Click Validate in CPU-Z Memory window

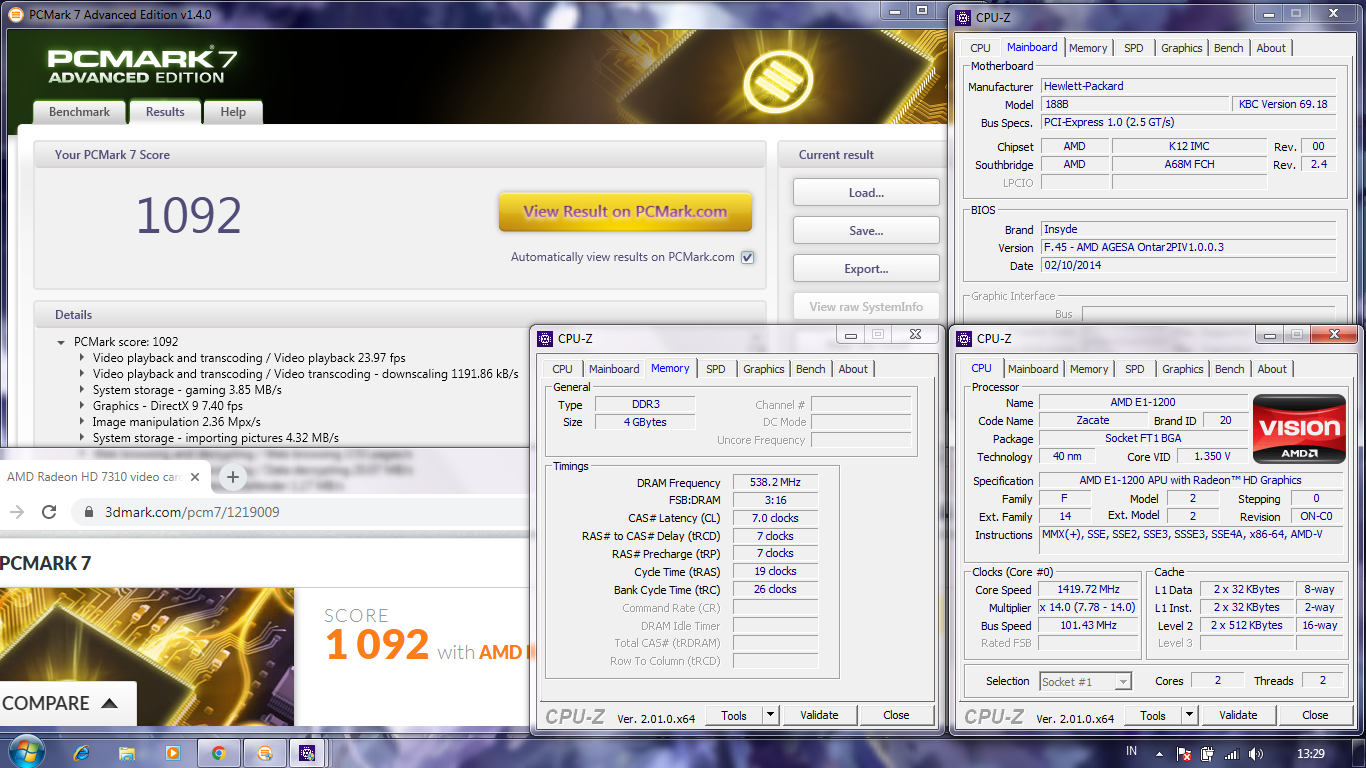pyautogui.click(x=820, y=715)
